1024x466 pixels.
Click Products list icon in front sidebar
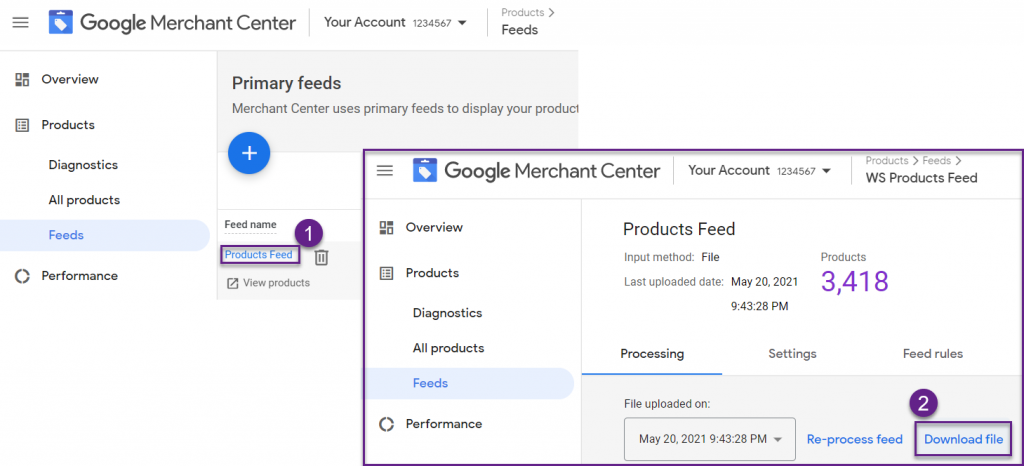[387, 273]
